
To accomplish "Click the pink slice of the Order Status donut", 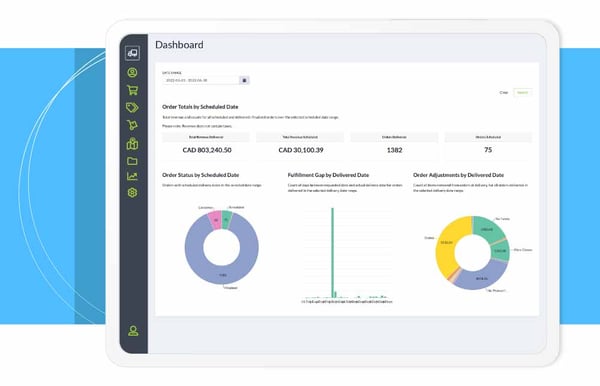I will coord(215,220).
